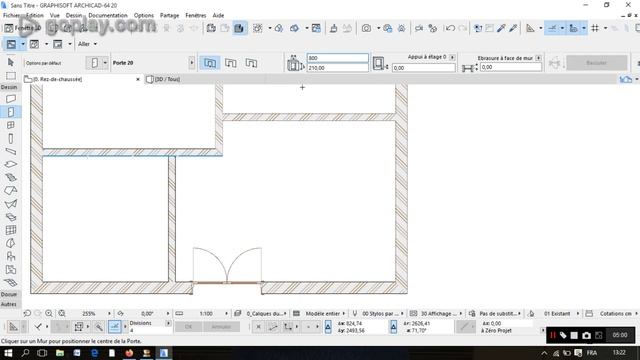Click the Annuler button
The image size is (640, 360).
221,327
